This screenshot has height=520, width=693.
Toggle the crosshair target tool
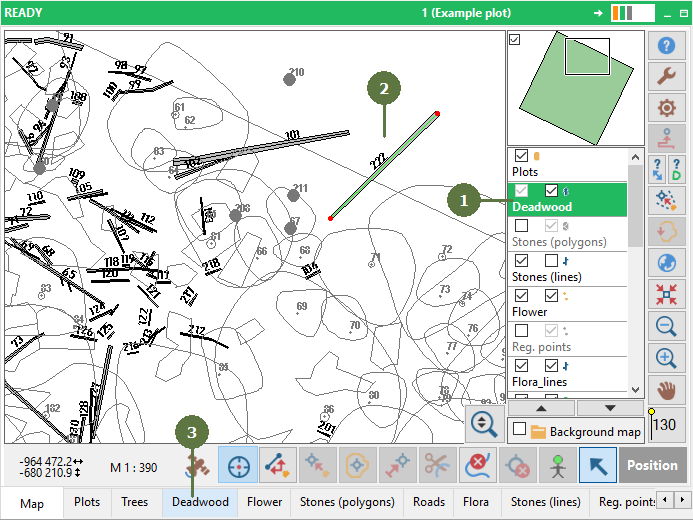238,465
